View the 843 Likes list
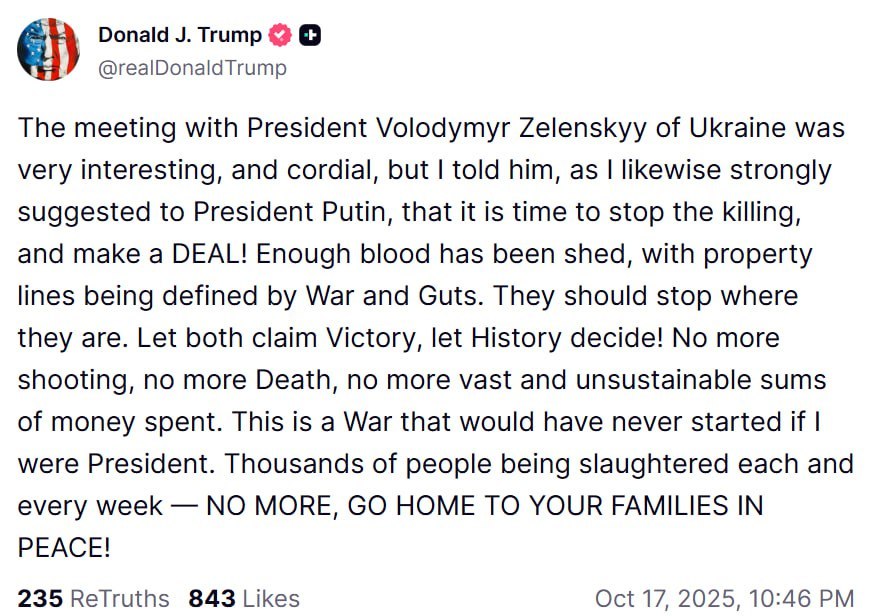 (x=244, y=599)
